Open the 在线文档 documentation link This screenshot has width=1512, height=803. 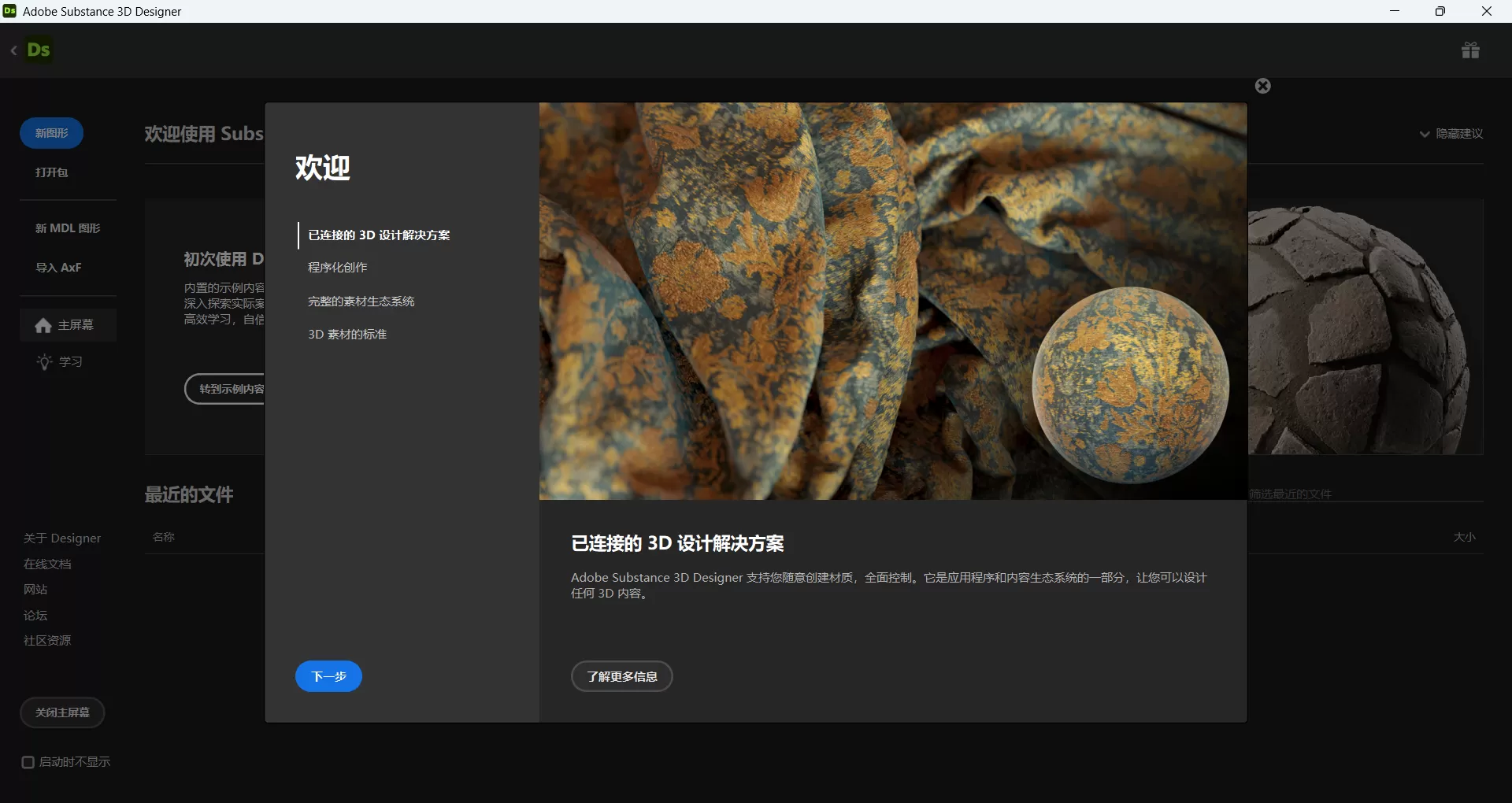48,564
